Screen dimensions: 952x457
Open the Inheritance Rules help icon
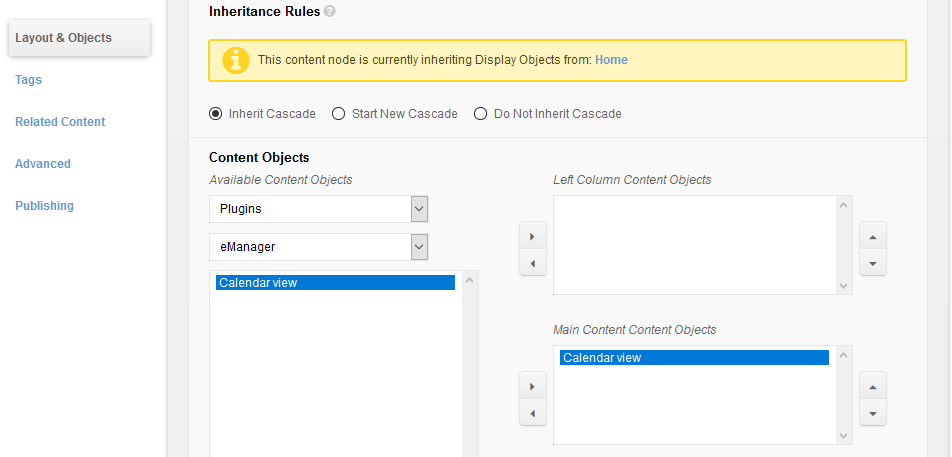pyautogui.click(x=329, y=11)
